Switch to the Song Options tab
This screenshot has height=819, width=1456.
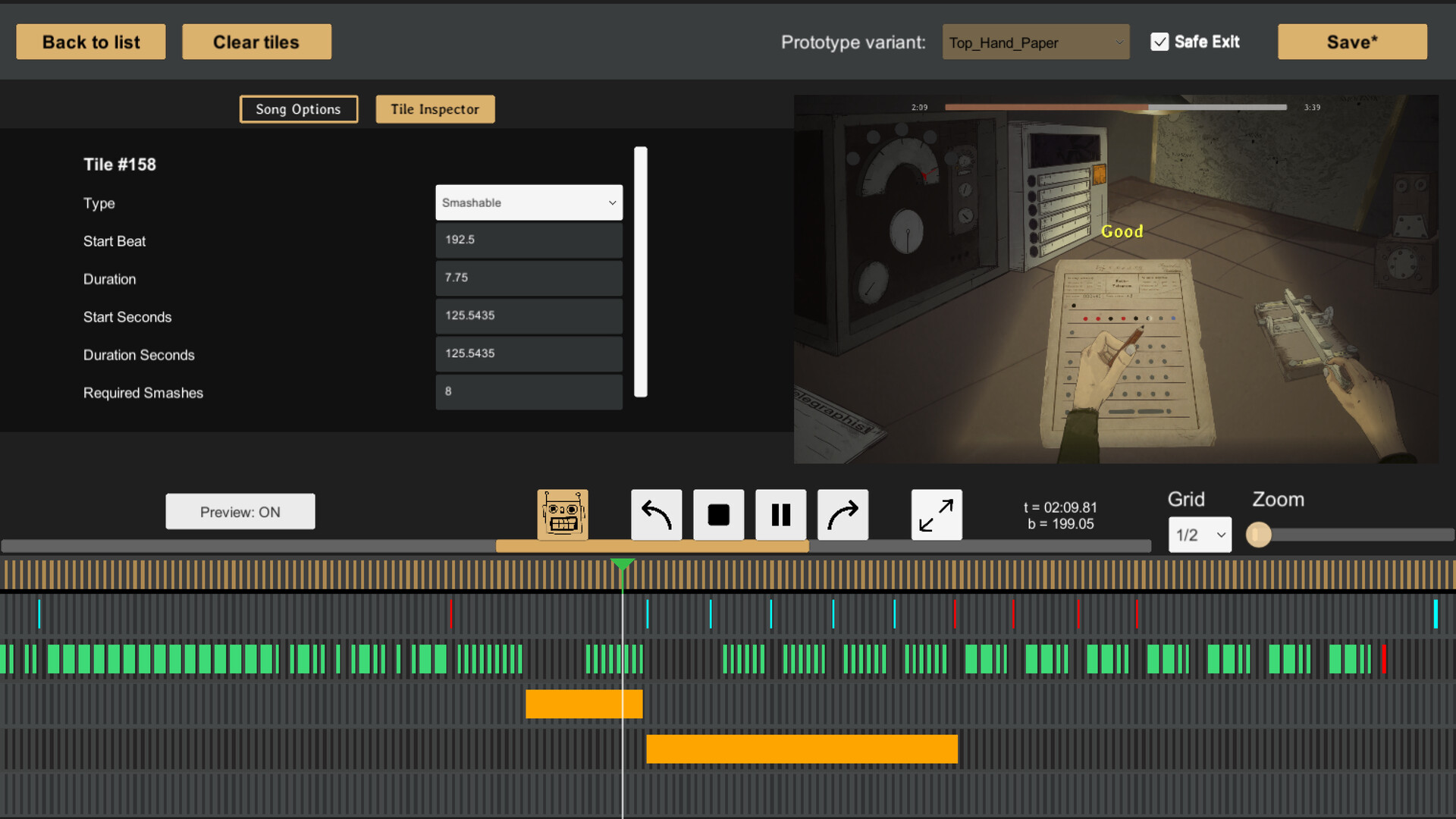point(299,109)
